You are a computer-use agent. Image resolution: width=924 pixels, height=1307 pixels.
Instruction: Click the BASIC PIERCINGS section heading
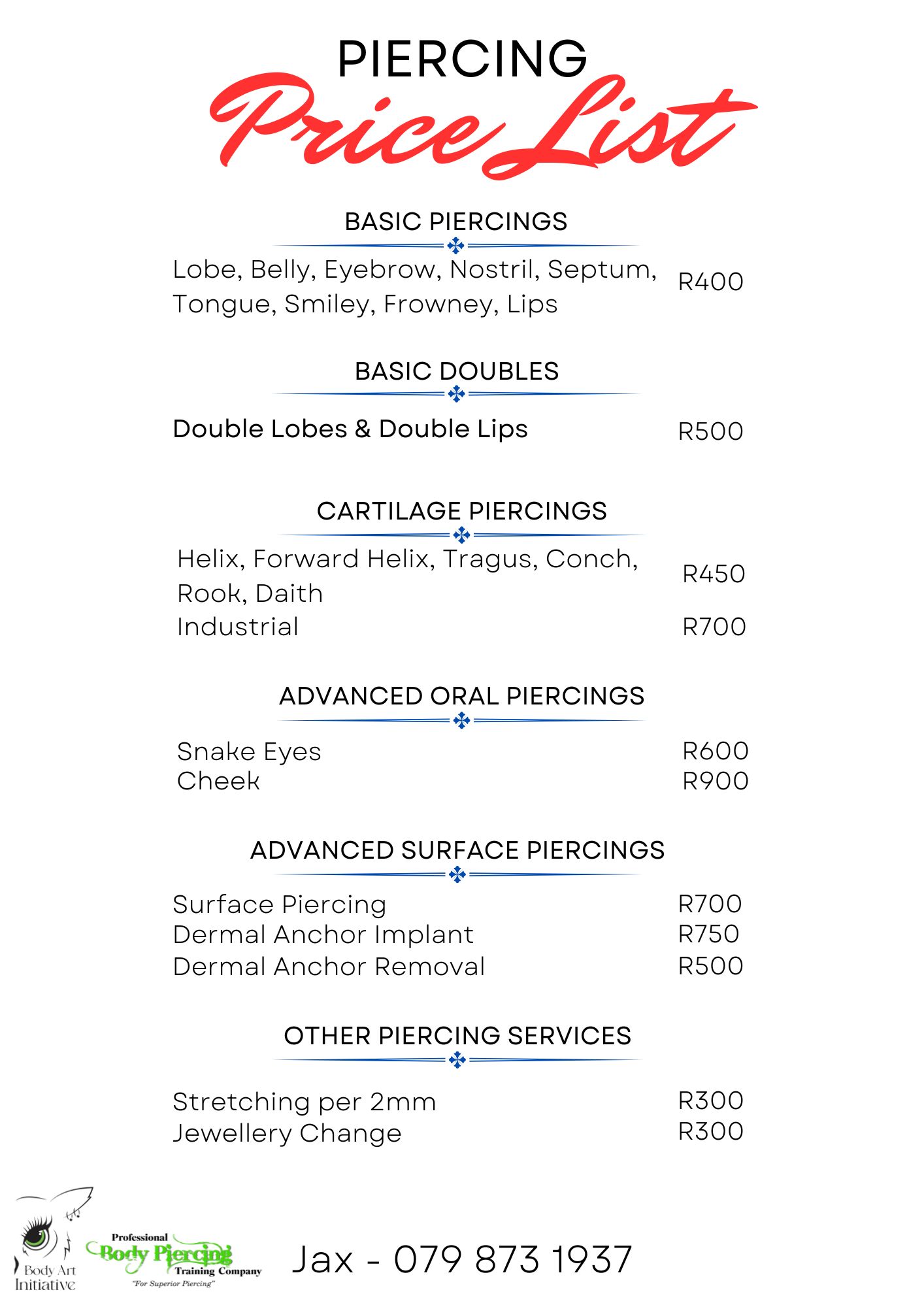click(x=455, y=222)
